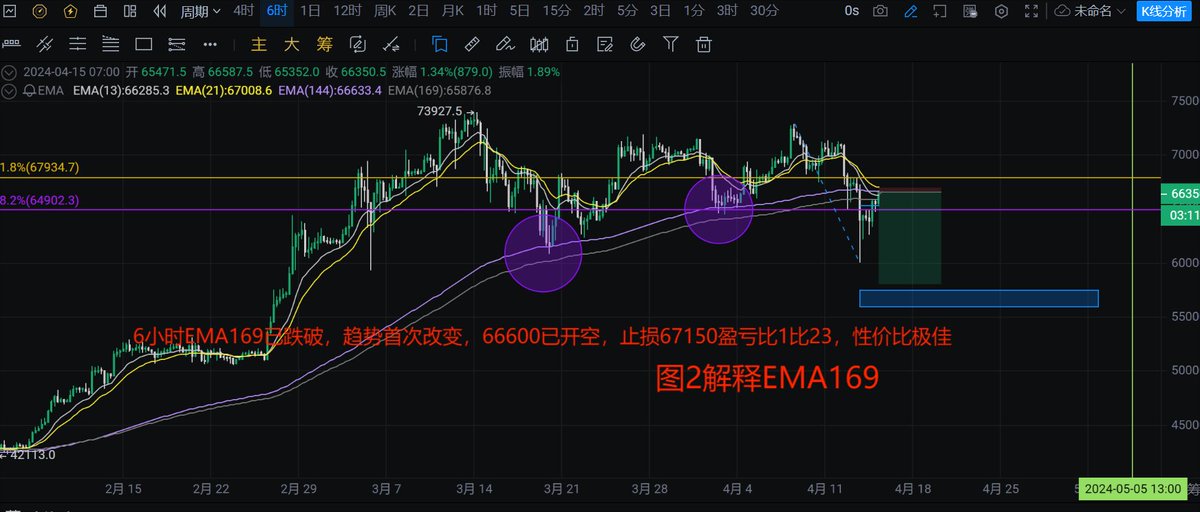Select the Fibonacci retracement lines tool

[x=110, y=45]
